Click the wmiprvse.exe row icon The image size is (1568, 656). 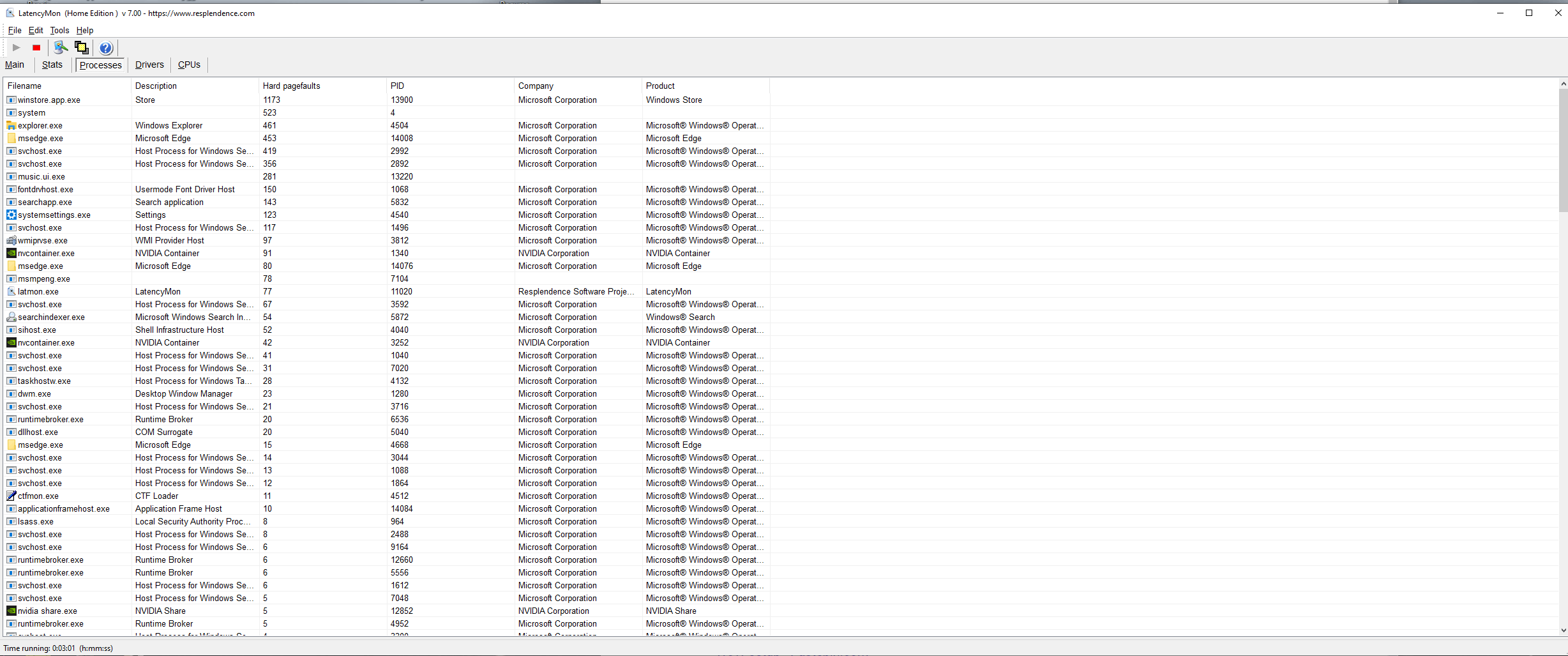[x=11, y=240]
